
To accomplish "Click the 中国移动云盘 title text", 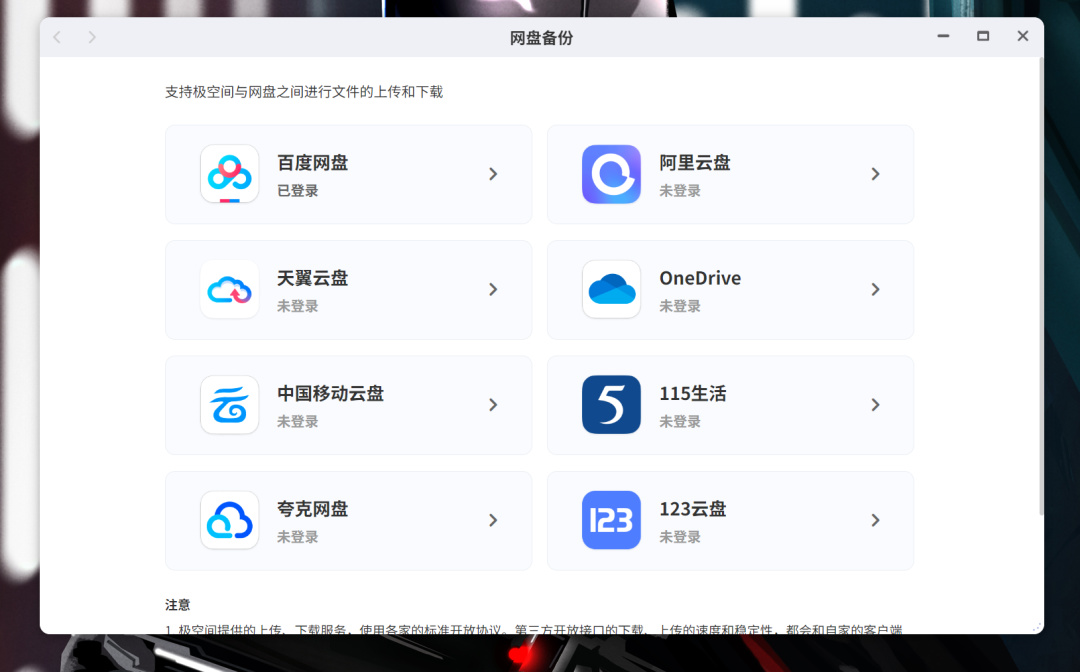I will [x=331, y=393].
